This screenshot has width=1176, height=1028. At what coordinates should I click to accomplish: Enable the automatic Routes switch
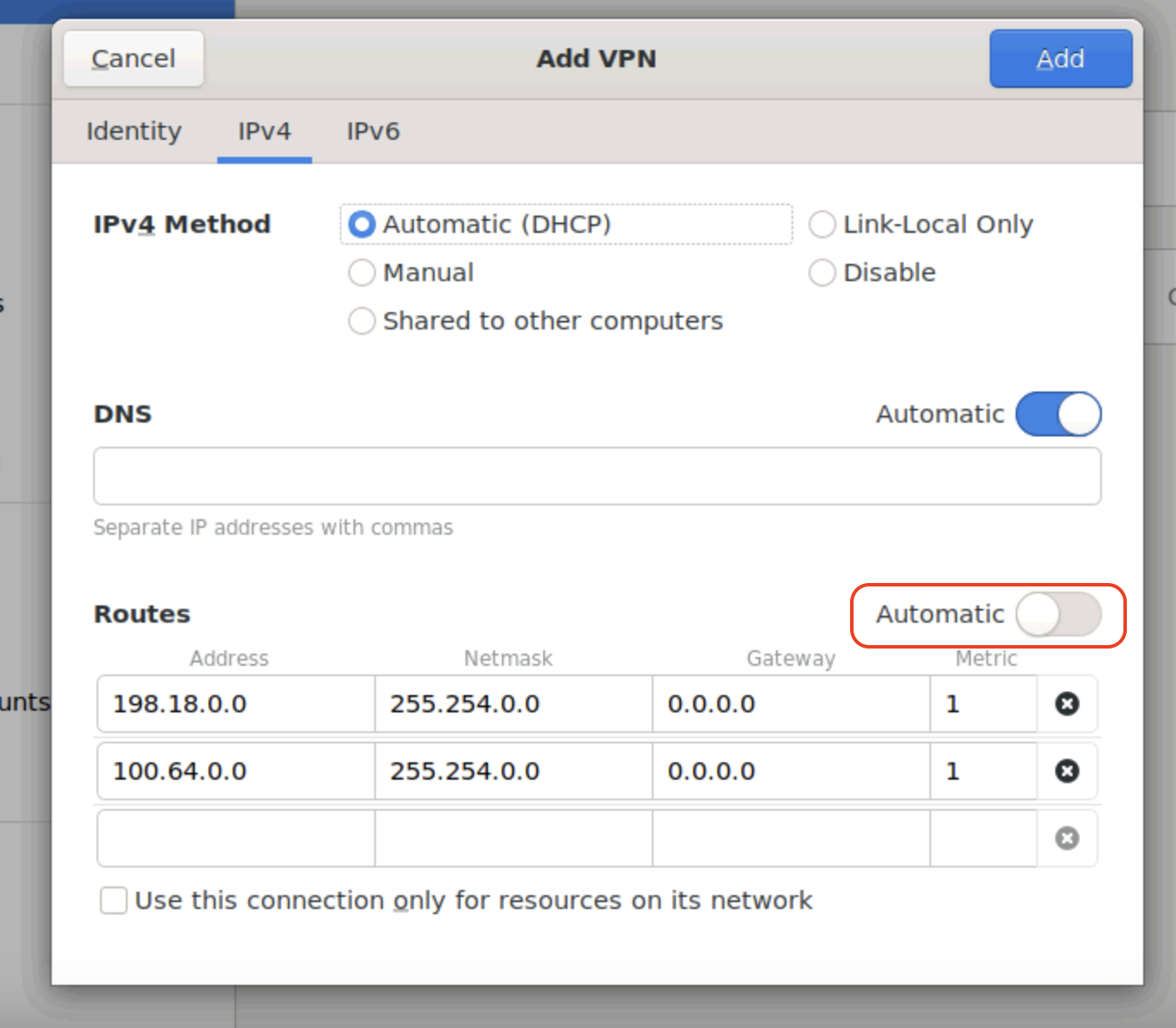point(1059,614)
